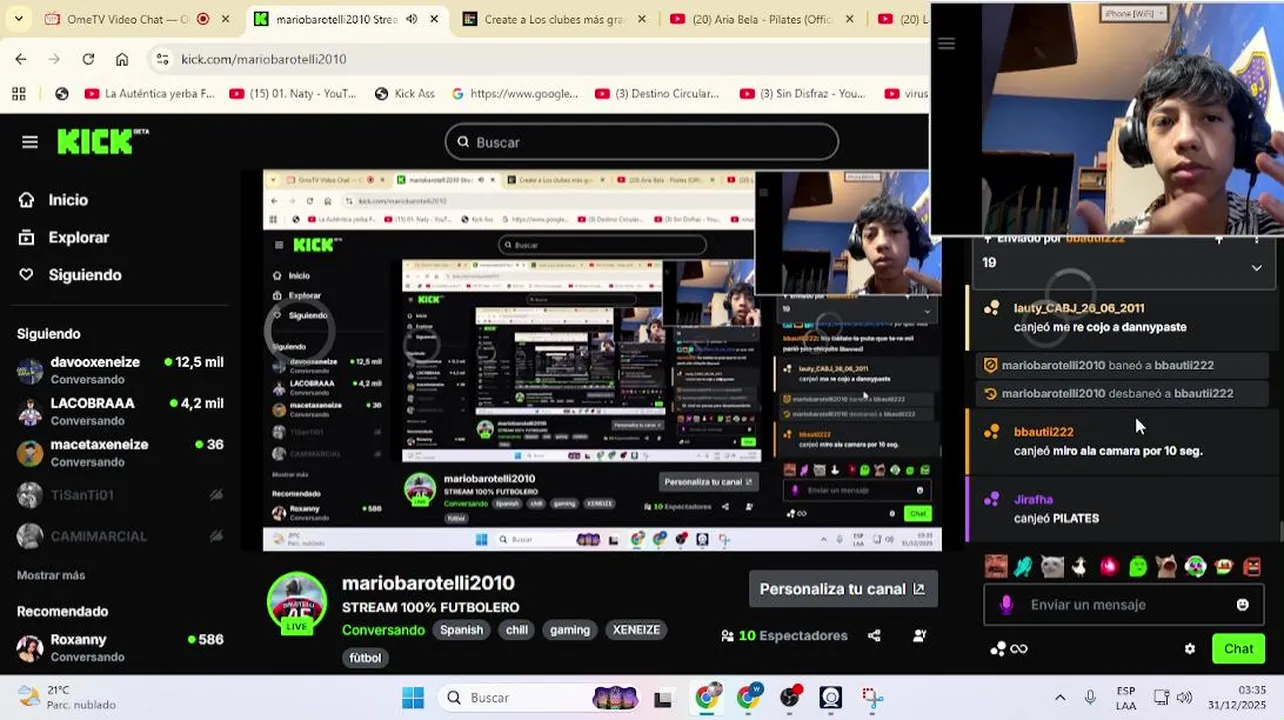1284x720 pixels.
Task: Open OBS Studio from taskbar
Action: (790, 697)
